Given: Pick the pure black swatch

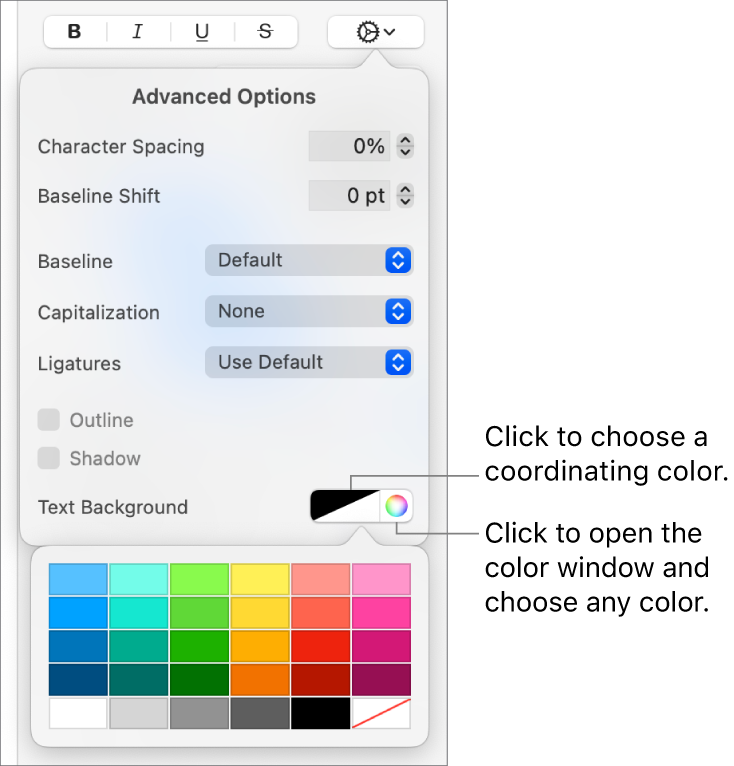Looking at the screenshot, I should click(321, 713).
